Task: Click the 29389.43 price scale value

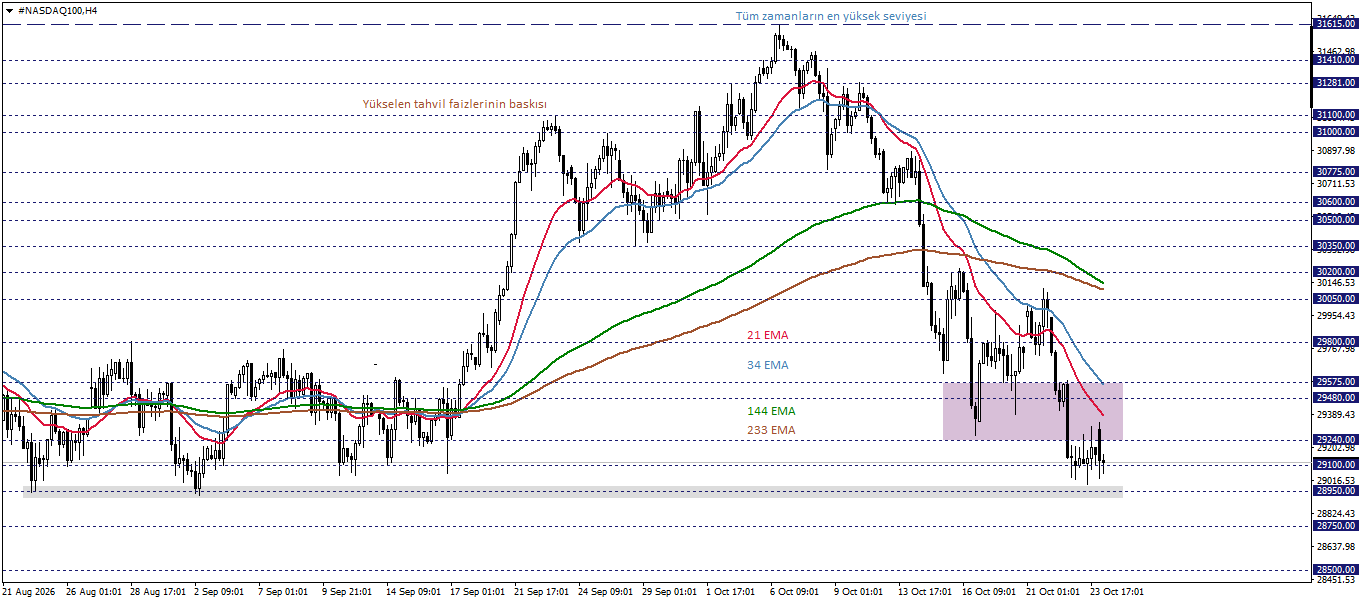Action: [1337, 415]
